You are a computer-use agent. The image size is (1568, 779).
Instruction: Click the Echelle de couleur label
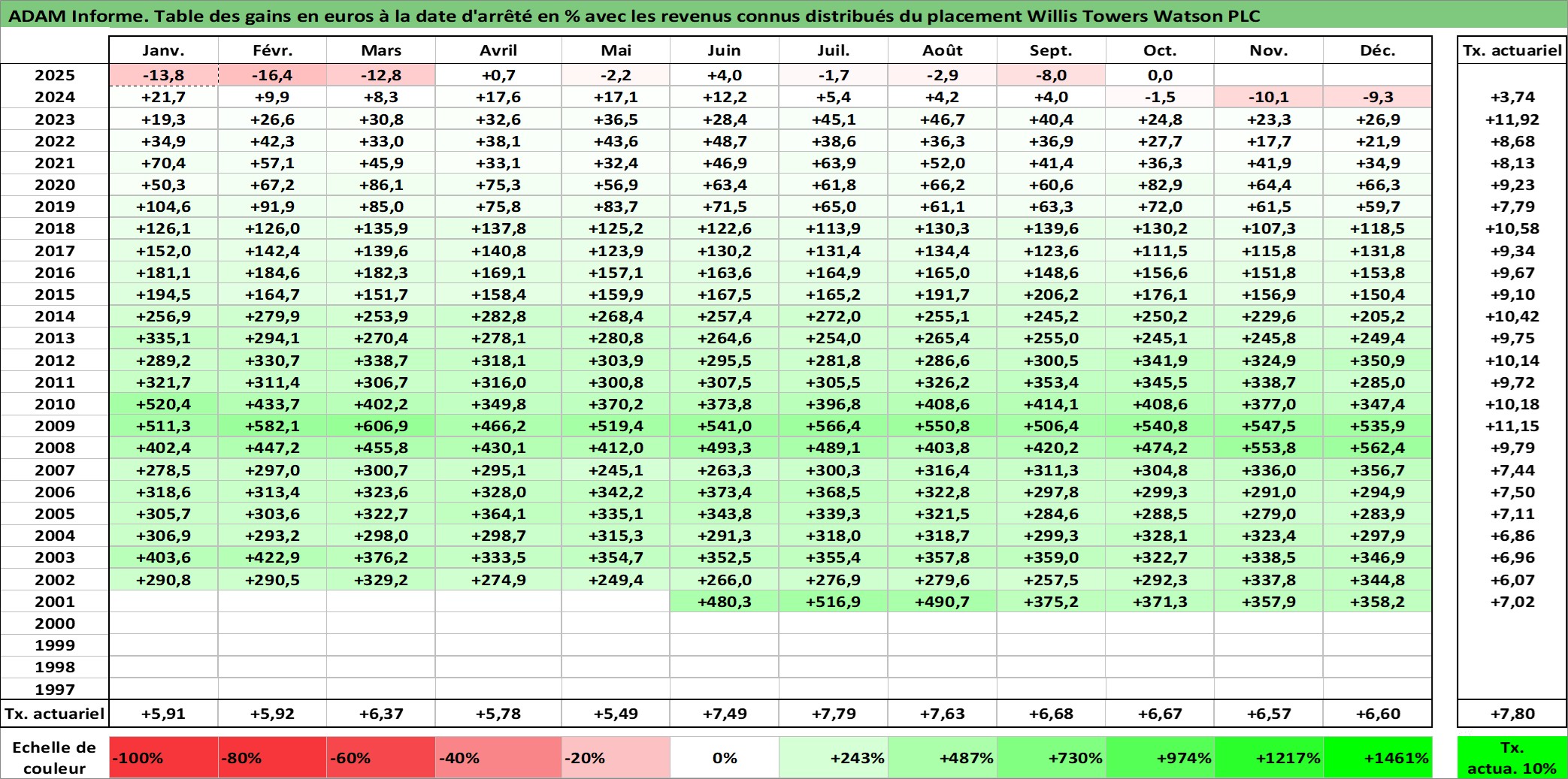click(x=55, y=757)
